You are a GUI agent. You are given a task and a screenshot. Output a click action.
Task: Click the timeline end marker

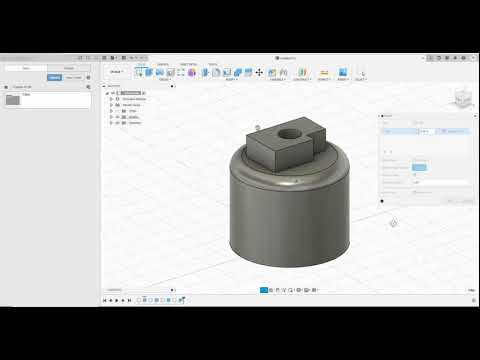coord(182,300)
